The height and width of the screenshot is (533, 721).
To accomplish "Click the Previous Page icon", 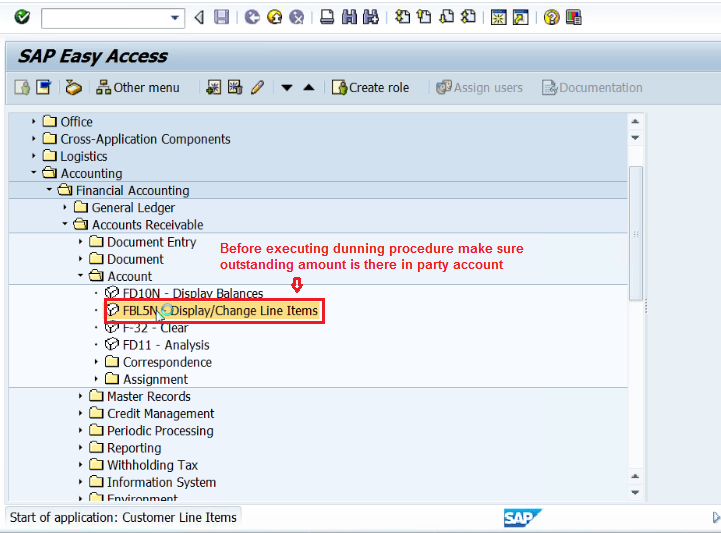I will click(424, 17).
